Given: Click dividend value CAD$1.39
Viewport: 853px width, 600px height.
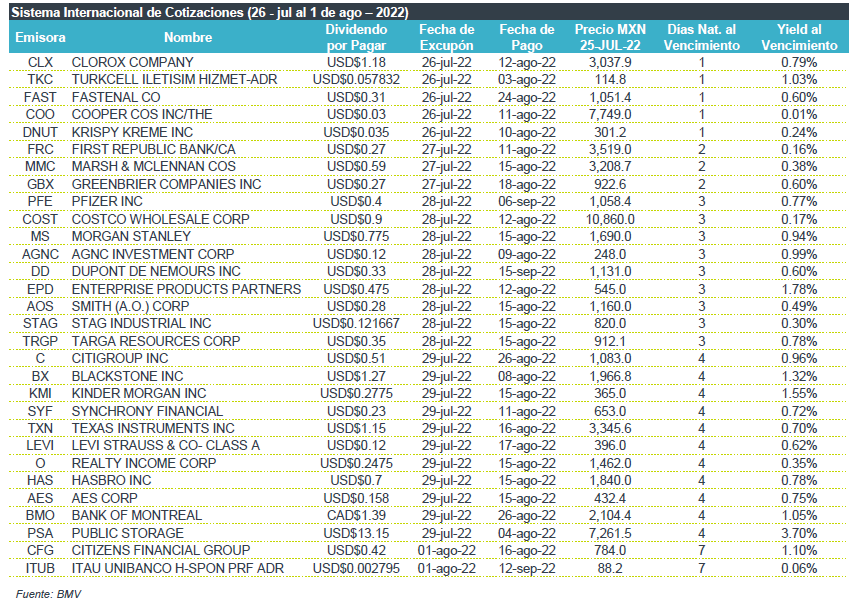Looking at the screenshot, I should 356,515.
